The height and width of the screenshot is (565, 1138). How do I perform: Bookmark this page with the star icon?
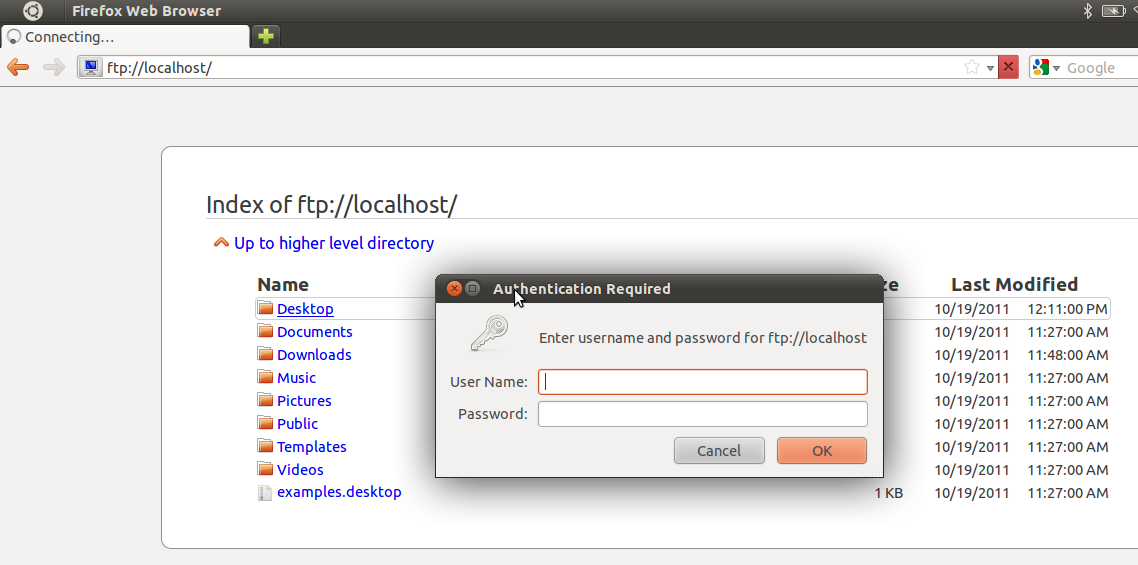[x=972, y=68]
